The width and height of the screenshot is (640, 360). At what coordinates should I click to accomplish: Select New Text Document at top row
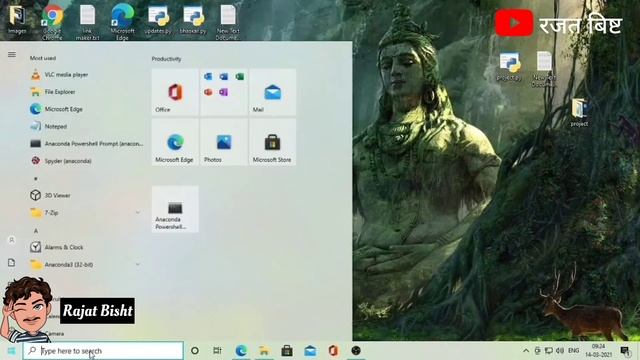(x=228, y=22)
